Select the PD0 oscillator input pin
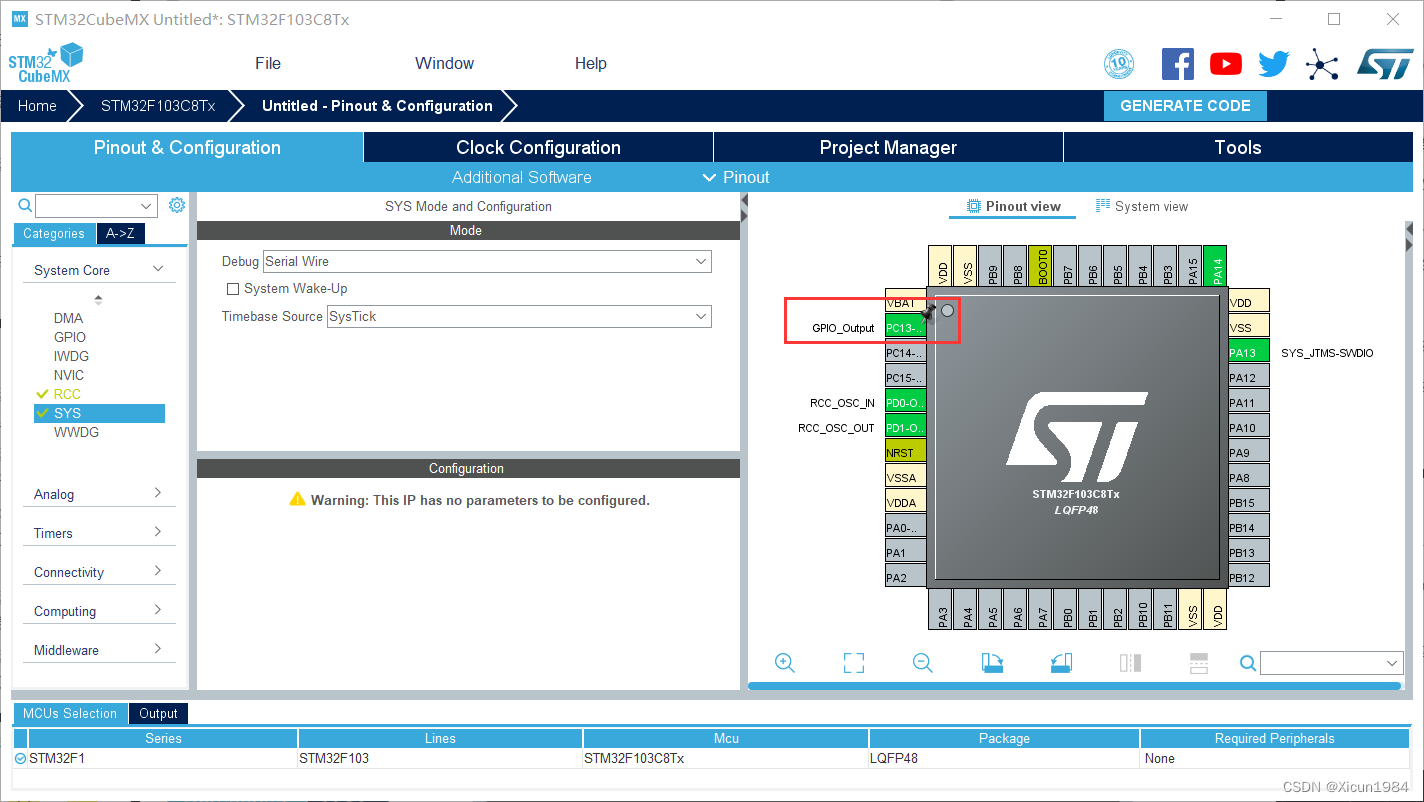 [905, 403]
